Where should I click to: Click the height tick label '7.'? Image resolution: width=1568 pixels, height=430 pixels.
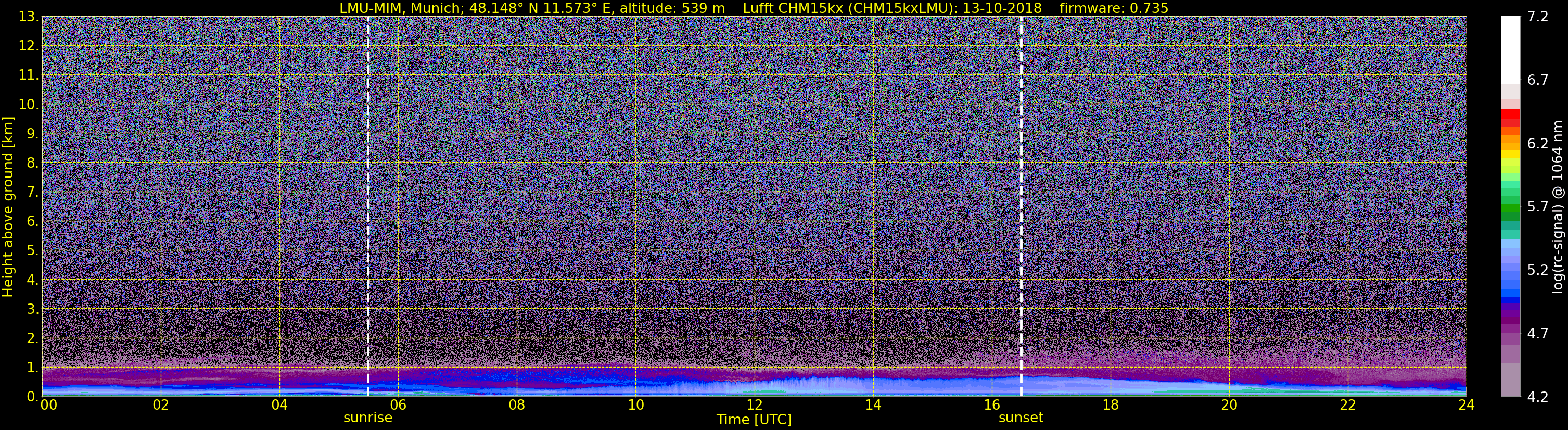click(32, 193)
